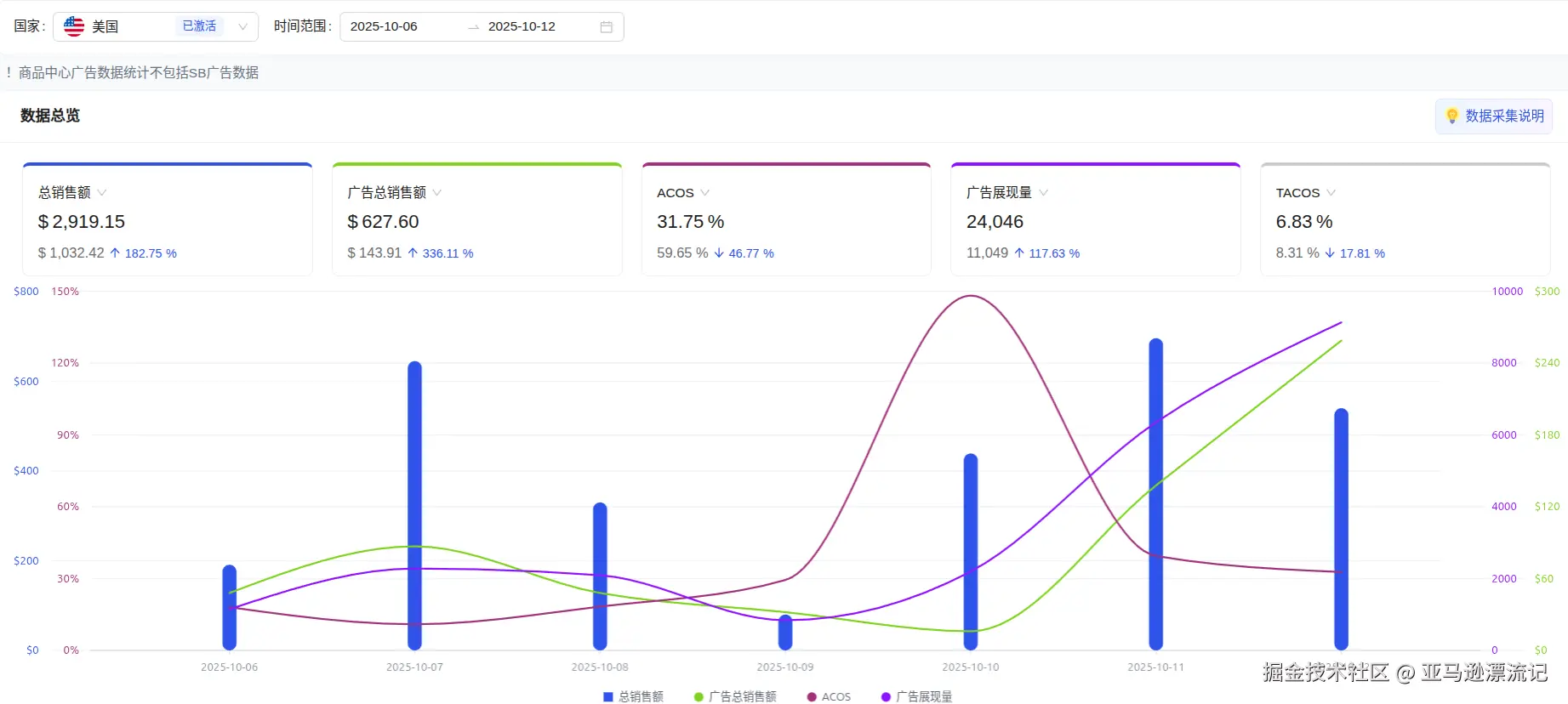
Task: Click the 广告展现量 purple legend dot
Action: pyautogui.click(x=886, y=696)
